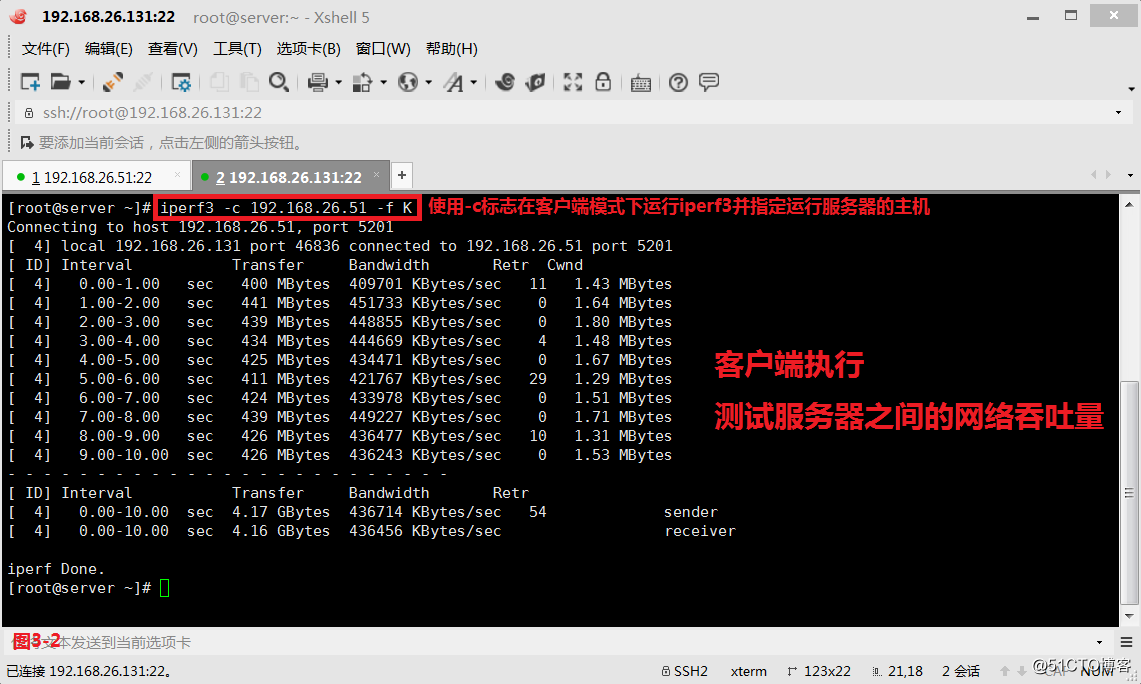Screen dimensions: 1141x684
Task: Click the add-current-session arrow icon
Action: (27, 143)
